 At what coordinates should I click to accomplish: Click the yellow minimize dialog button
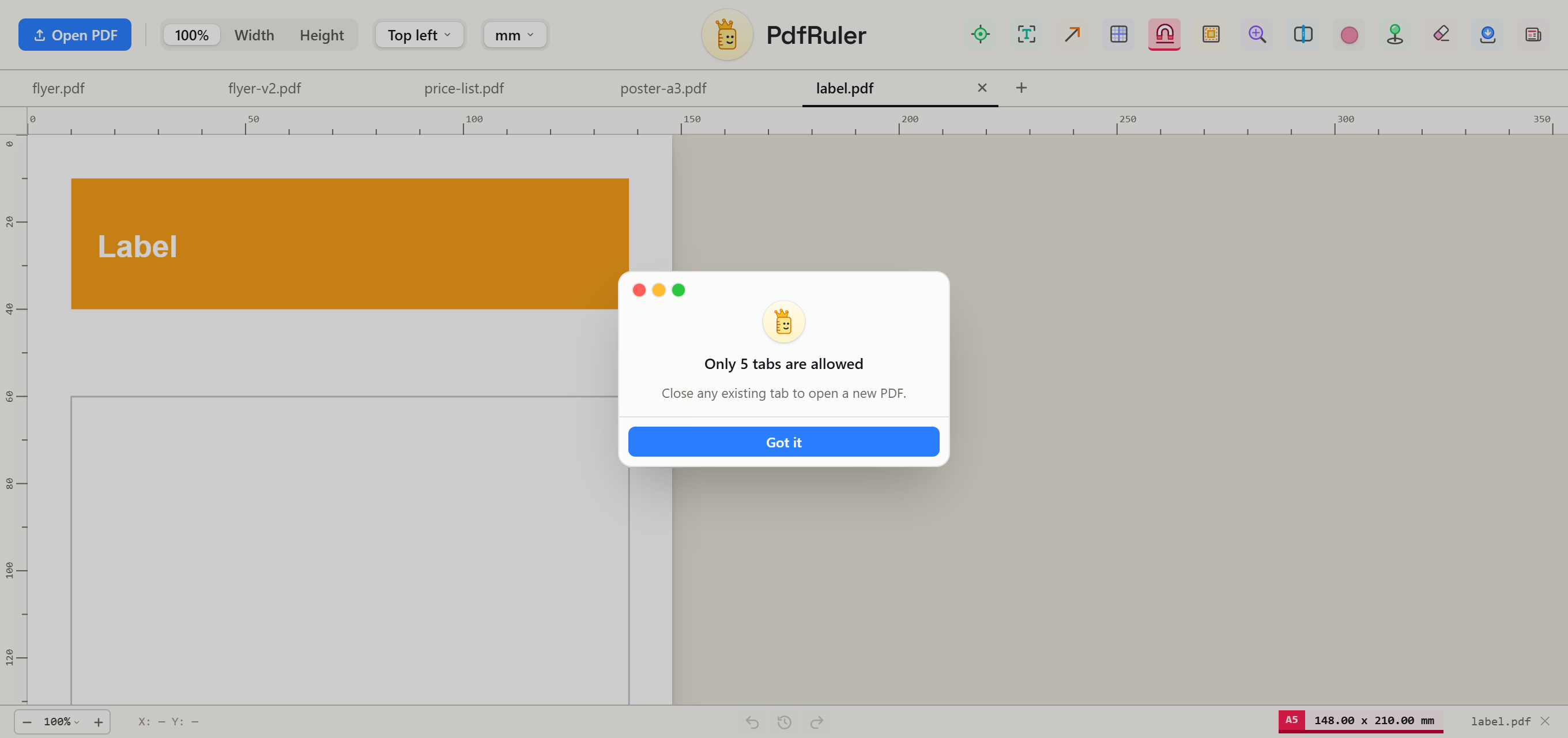tap(658, 290)
